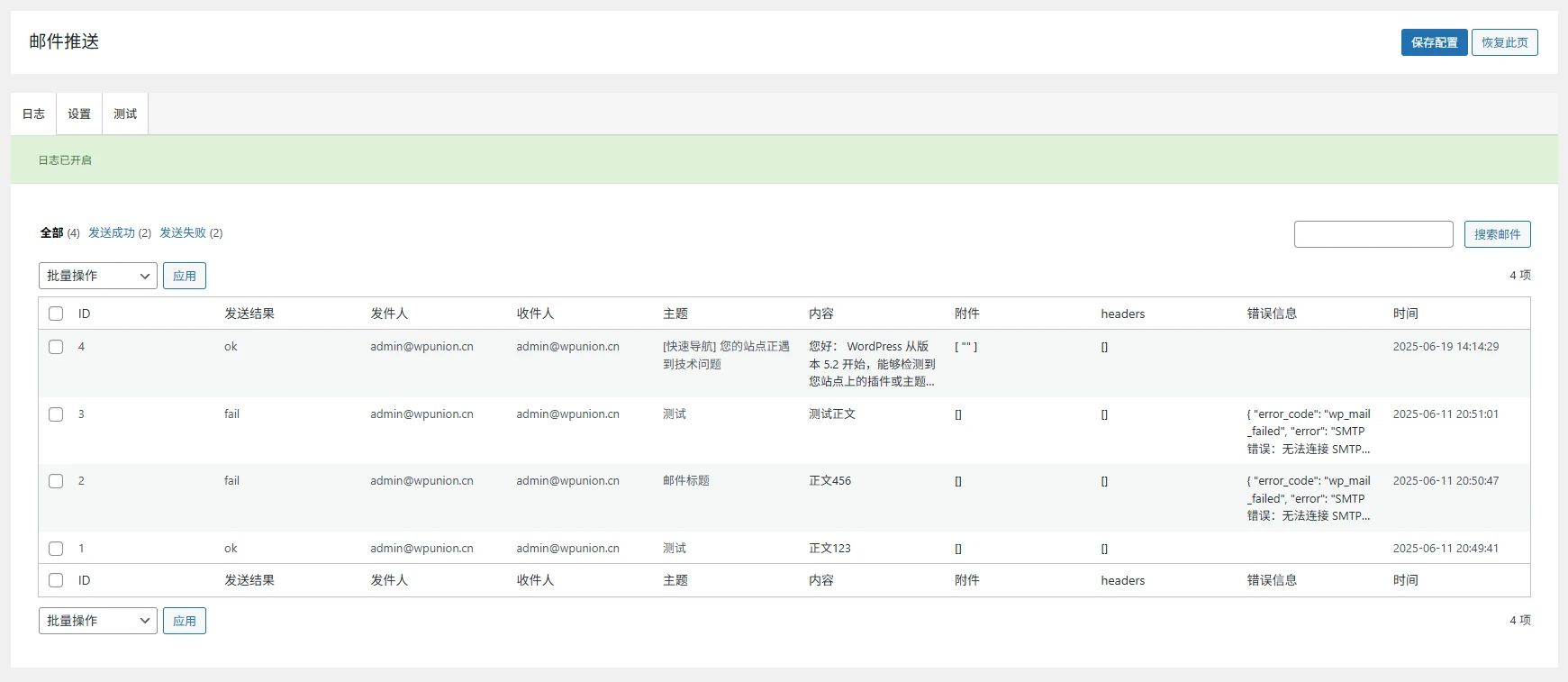Switch to the 日志 tab
This screenshot has width=1568, height=682.
[33, 114]
